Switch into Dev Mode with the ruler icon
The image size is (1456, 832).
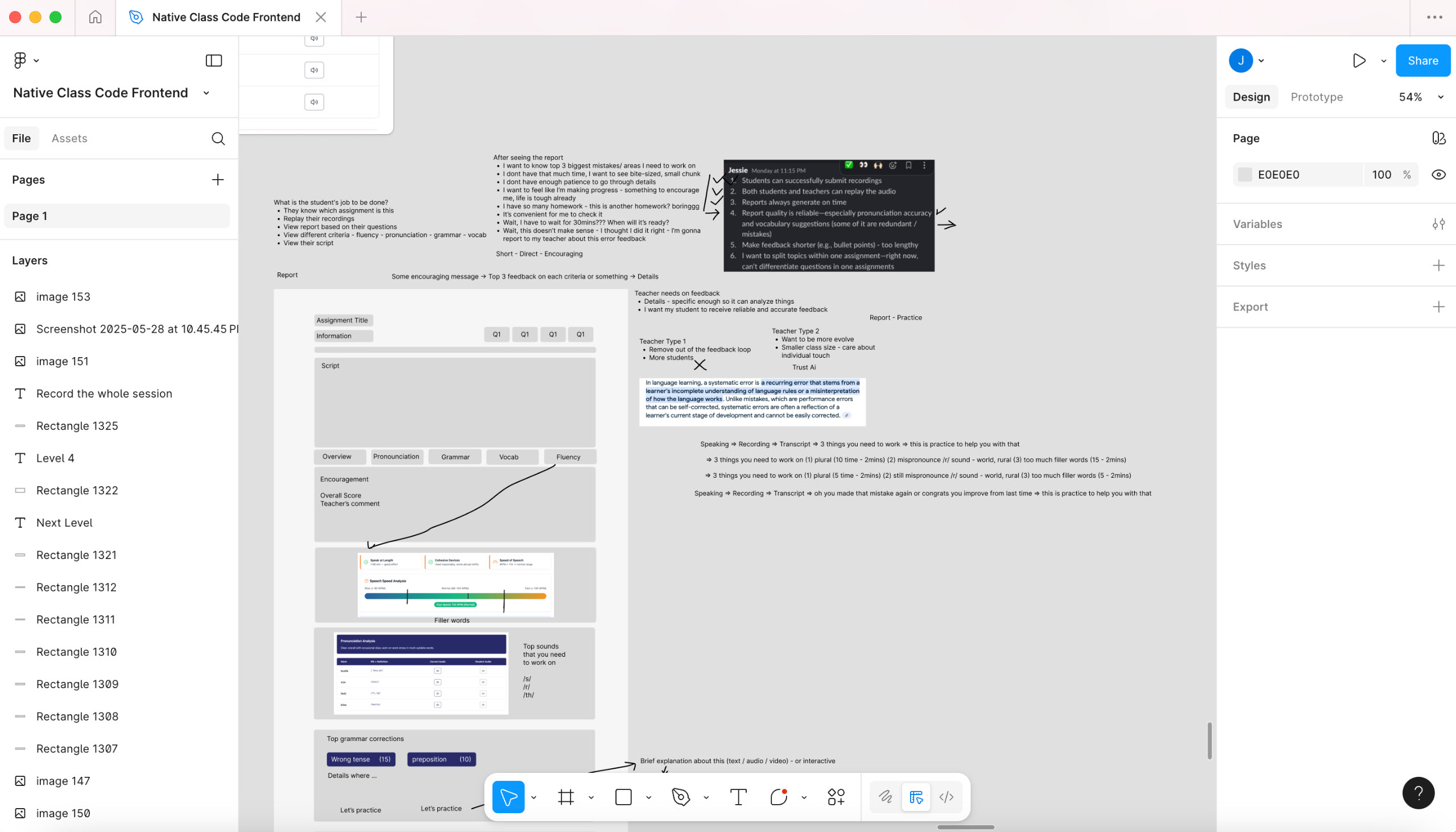pyautogui.click(x=915, y=797)
